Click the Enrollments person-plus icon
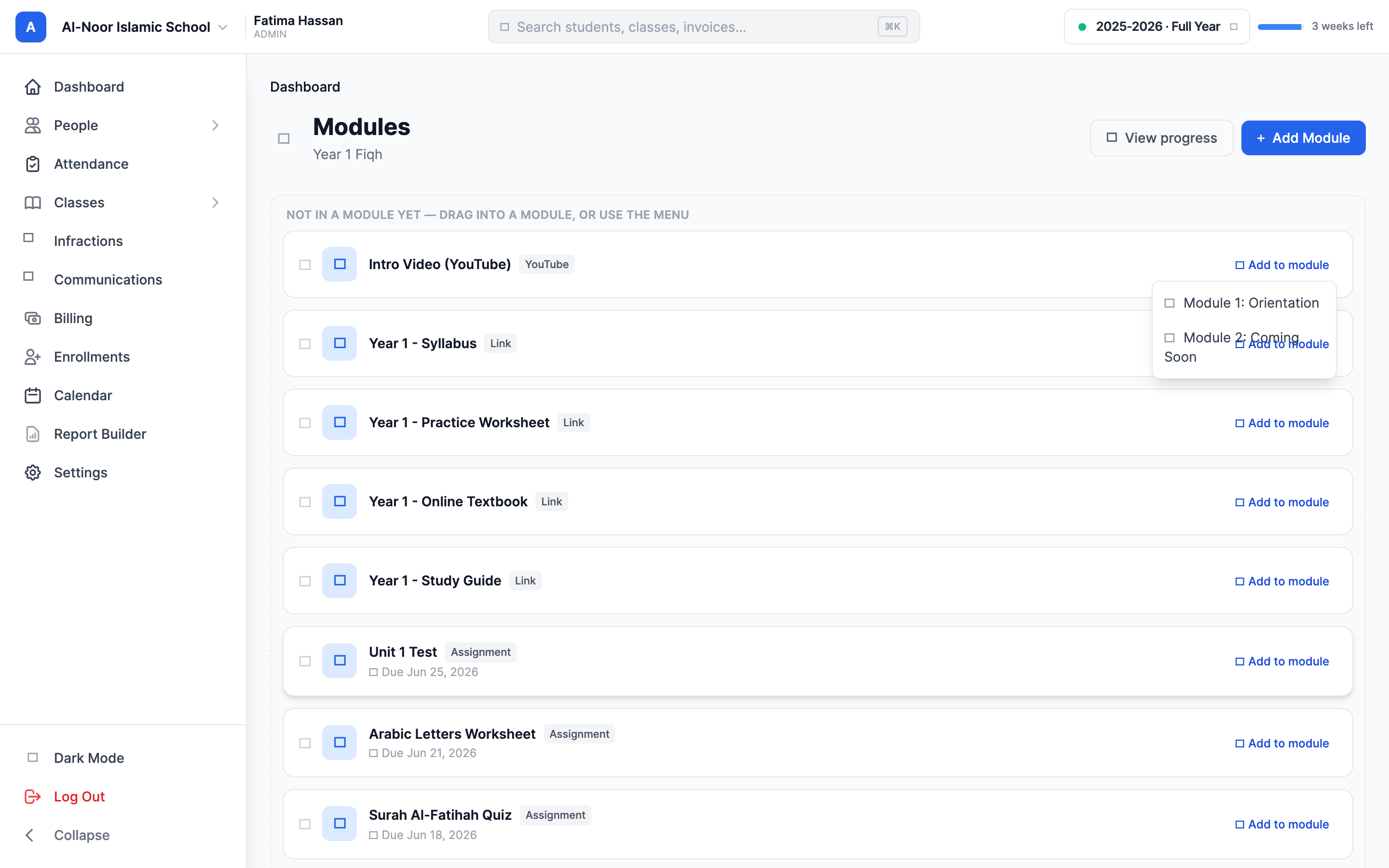 click(33, 356)
